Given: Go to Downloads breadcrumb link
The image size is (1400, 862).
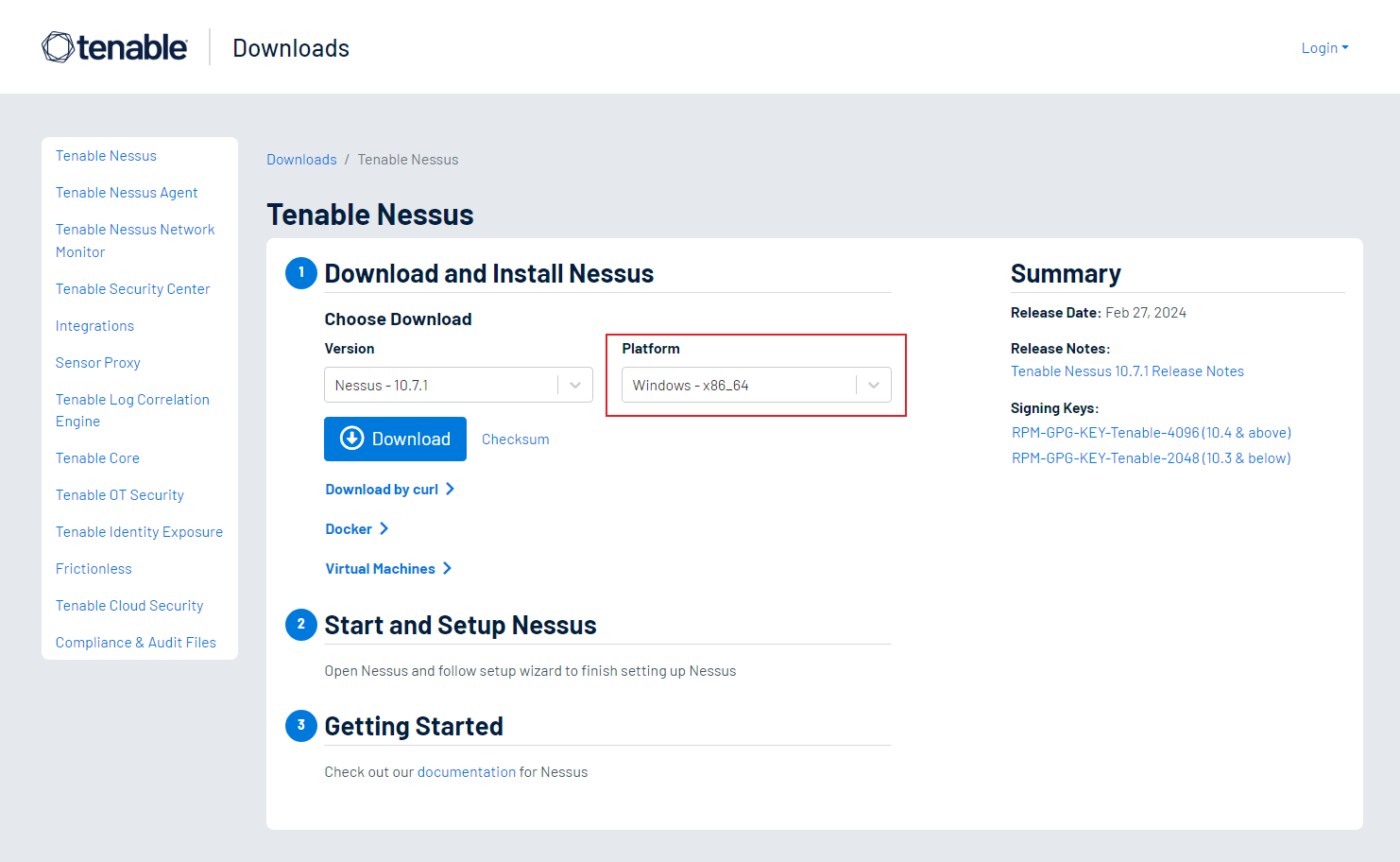Looking at the screenshot, I should [x=301, y=160].
